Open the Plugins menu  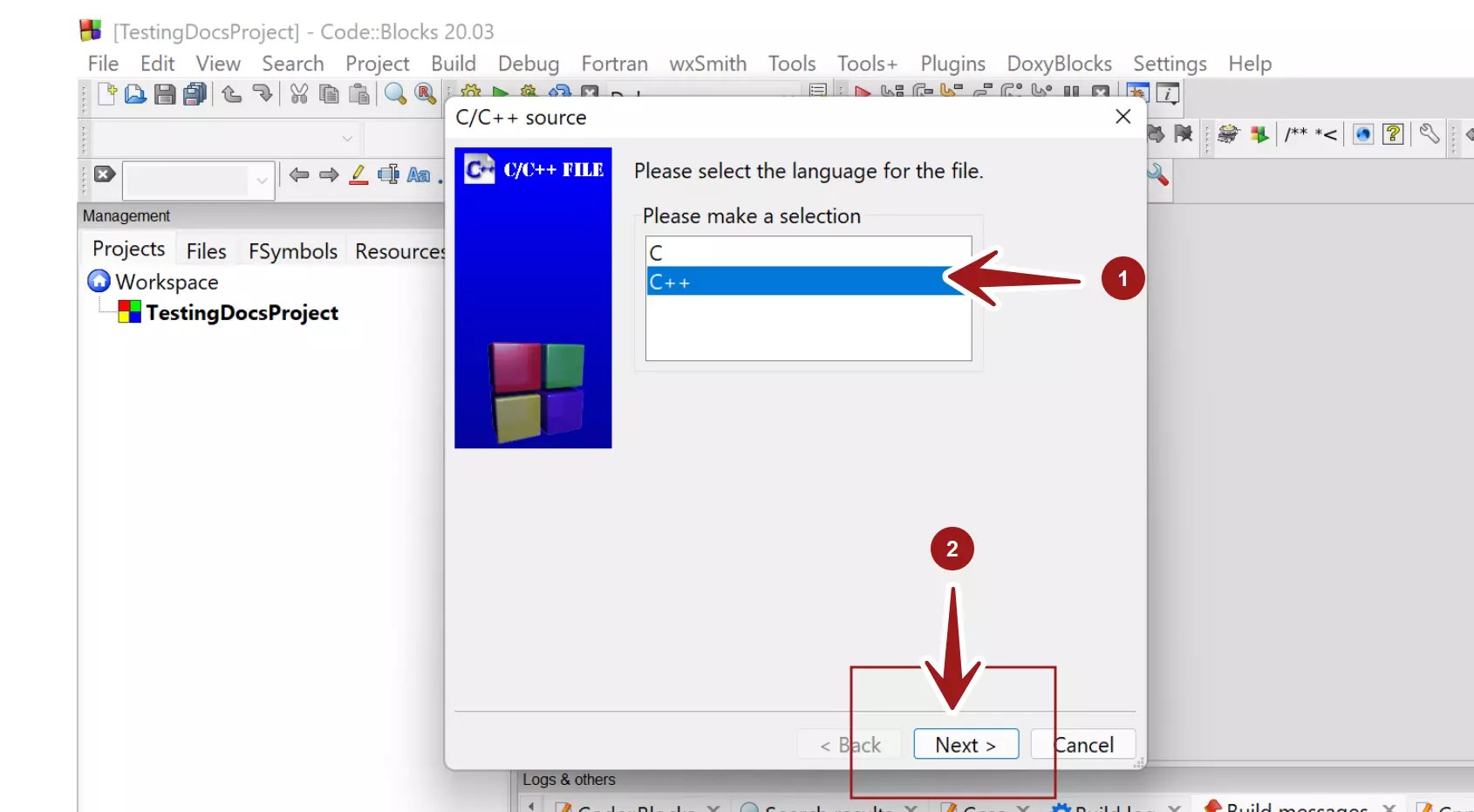tap(953, 64)
